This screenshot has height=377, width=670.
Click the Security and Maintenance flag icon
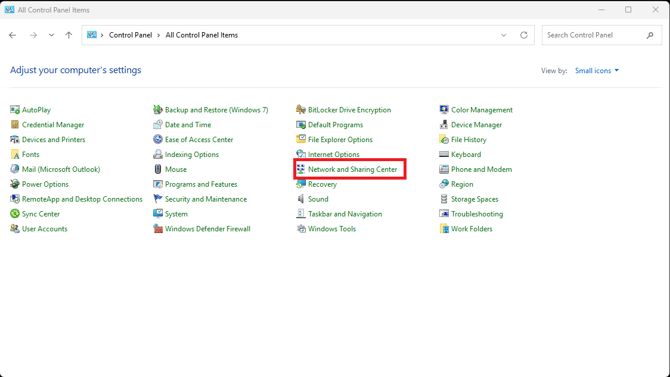click(x=158, y=199)
